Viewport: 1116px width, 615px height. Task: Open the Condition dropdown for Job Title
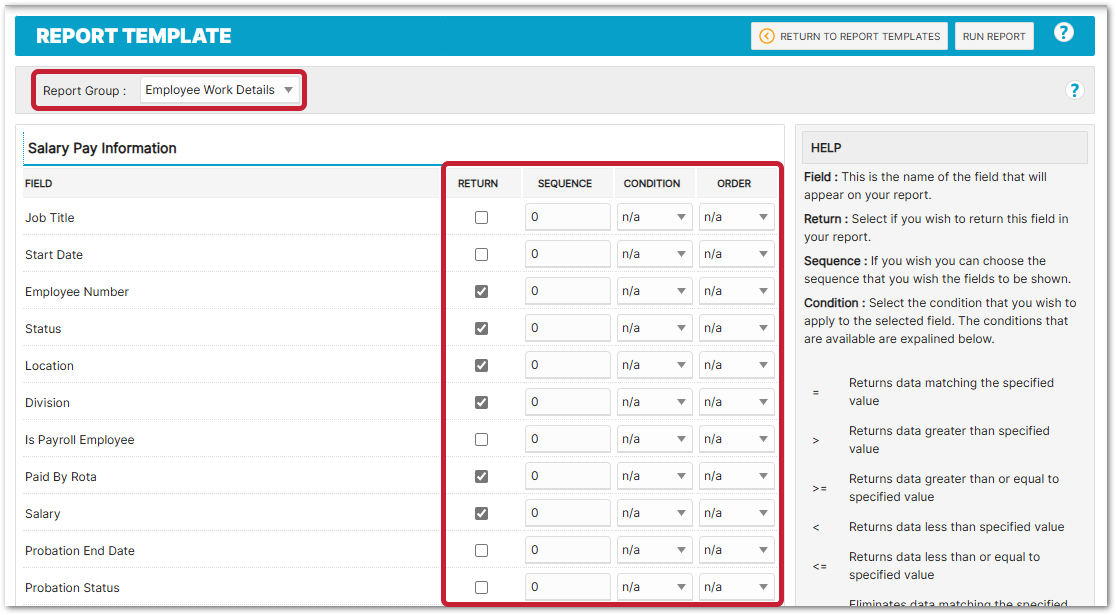[x=654, y=217]
